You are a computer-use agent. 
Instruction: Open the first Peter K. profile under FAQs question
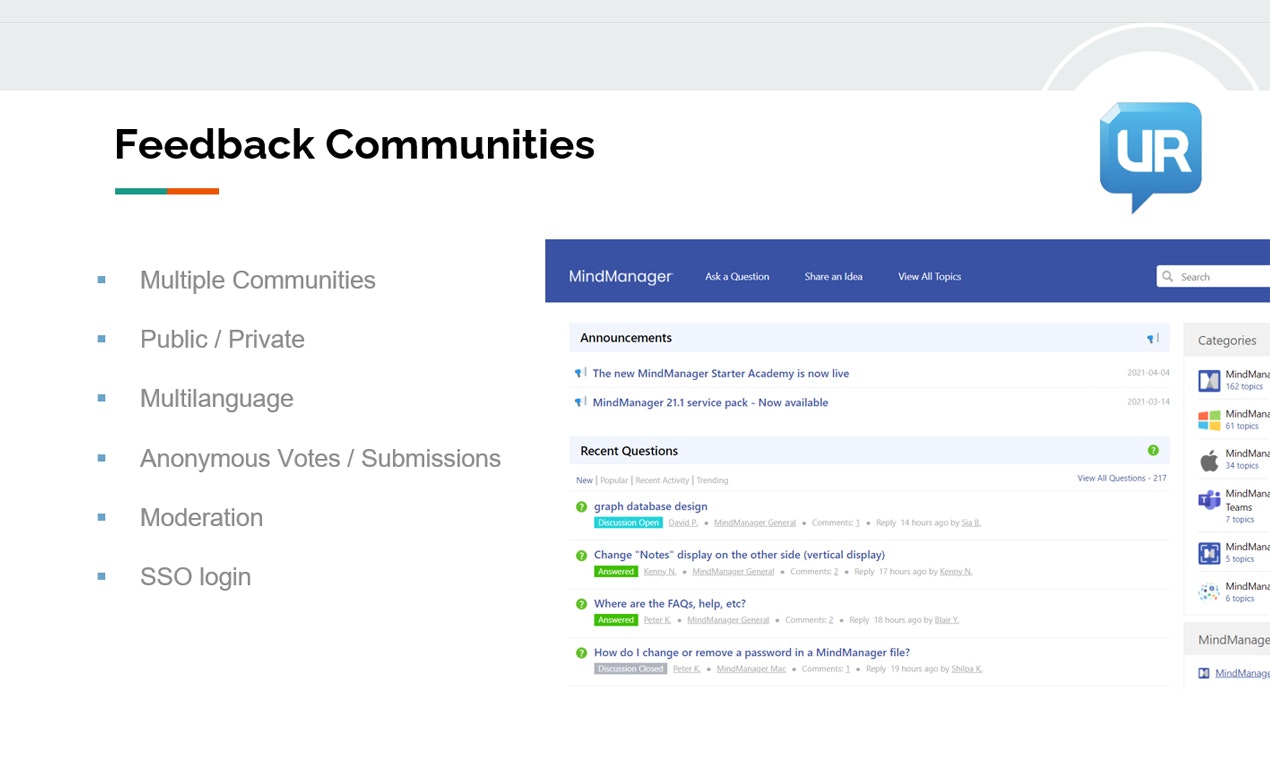pos(657,620)
